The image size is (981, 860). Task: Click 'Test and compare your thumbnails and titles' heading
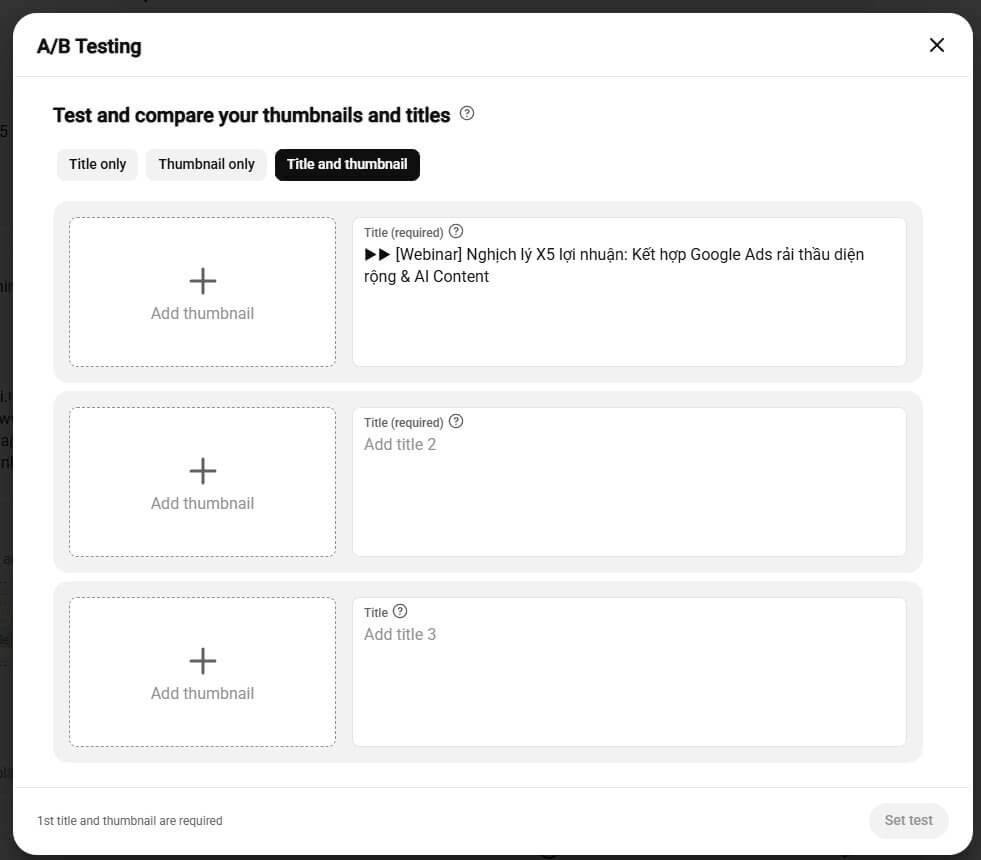[252, 115]
